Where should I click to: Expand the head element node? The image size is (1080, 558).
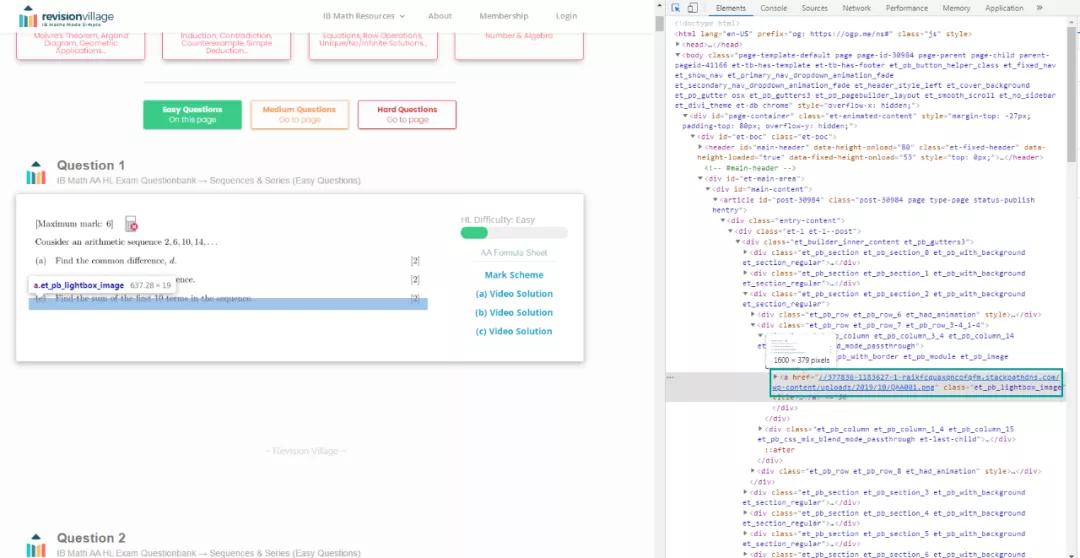680,44
